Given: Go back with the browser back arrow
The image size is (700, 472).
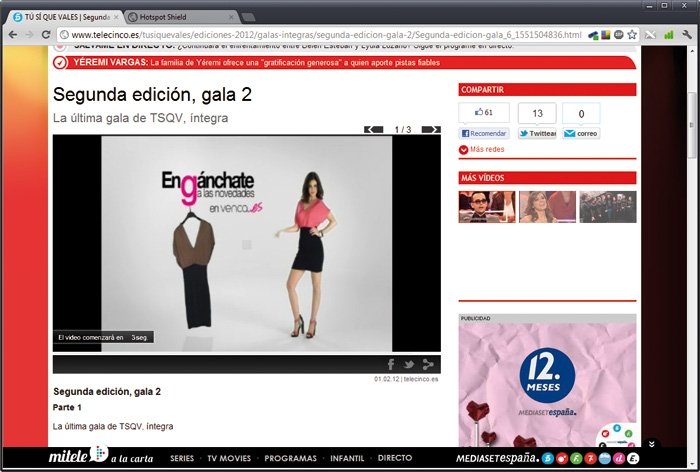Looking at the screenshot, I should [x=13, y=34].
